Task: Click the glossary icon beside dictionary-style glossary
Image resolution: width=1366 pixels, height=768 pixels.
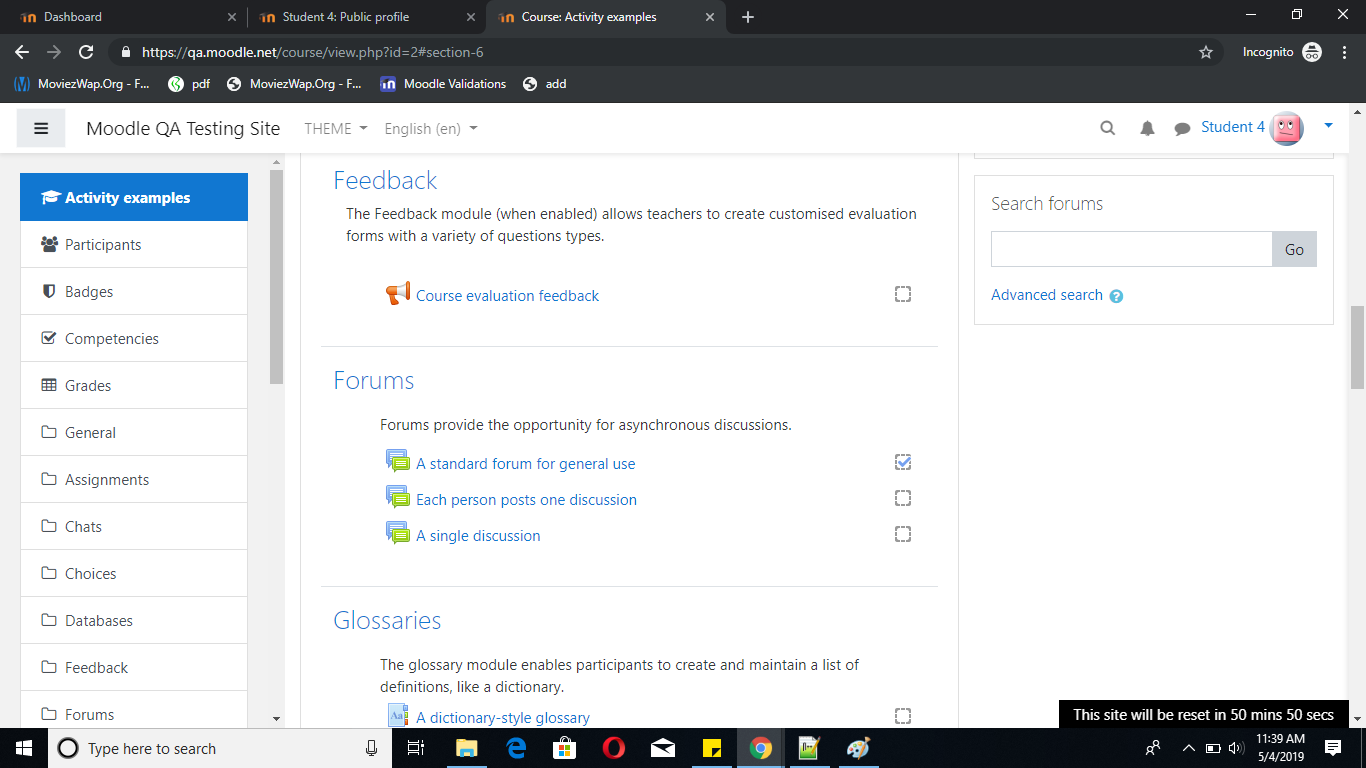Action: (x=398, y=716)
